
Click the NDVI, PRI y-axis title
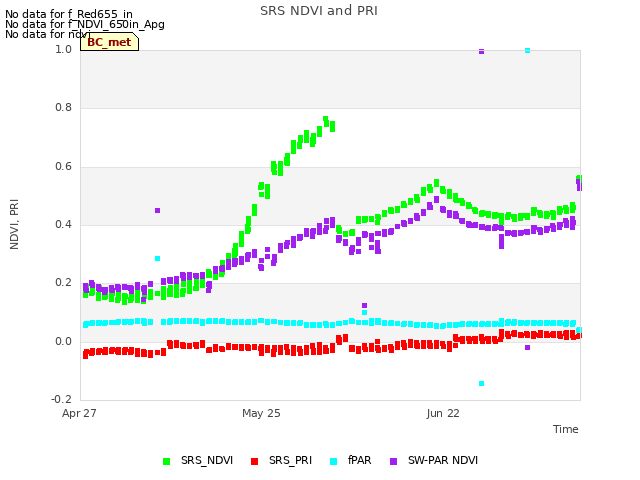pos(14,224)
